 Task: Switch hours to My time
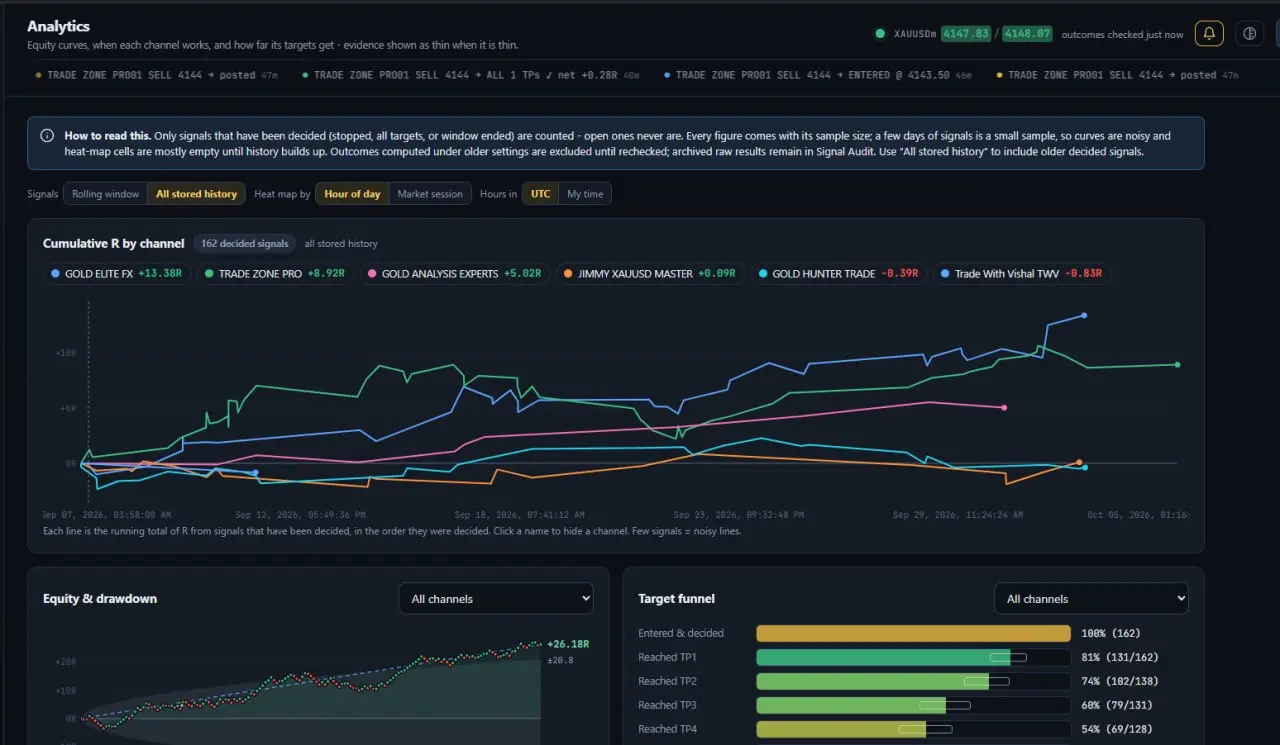click(585, 194)
